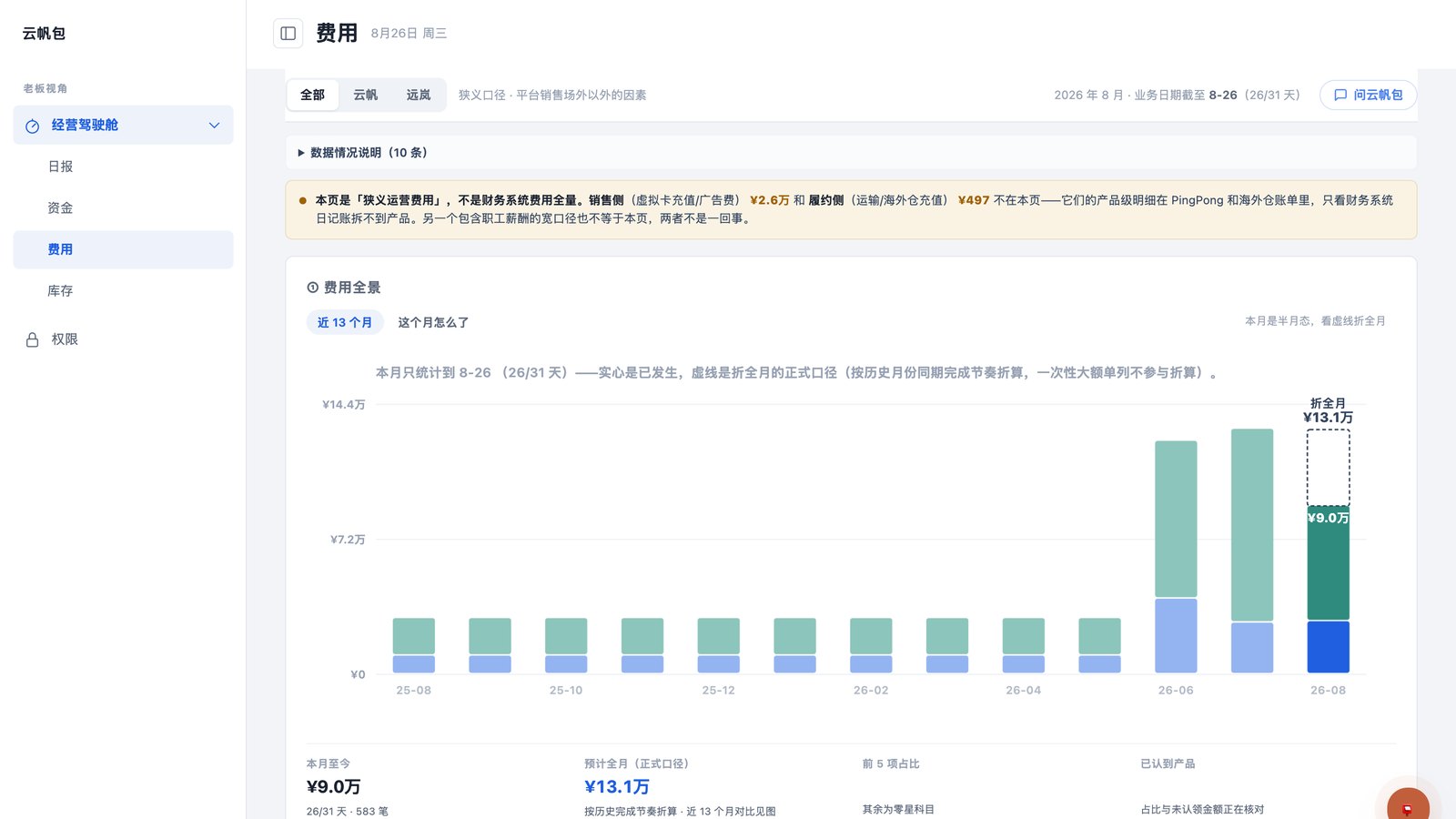
Task: Collapse the 经营驾驶舱 chevron
Action: point(215,126)
